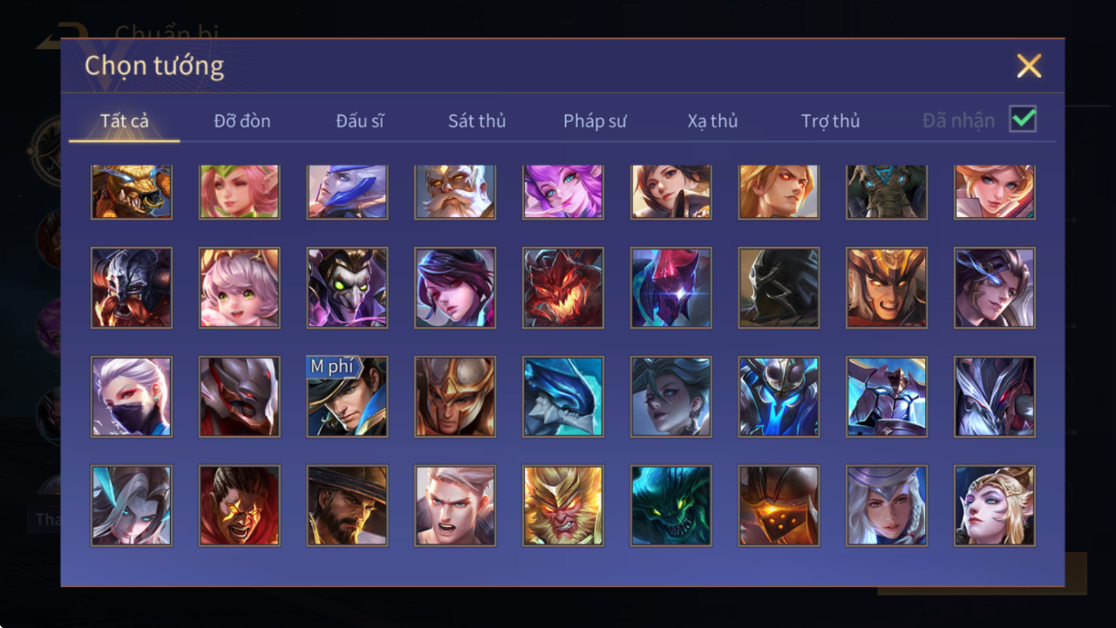Pick the golden monkey king hero portrait
This screenshot has height=628, width=1116.
[x=563, y=506]
